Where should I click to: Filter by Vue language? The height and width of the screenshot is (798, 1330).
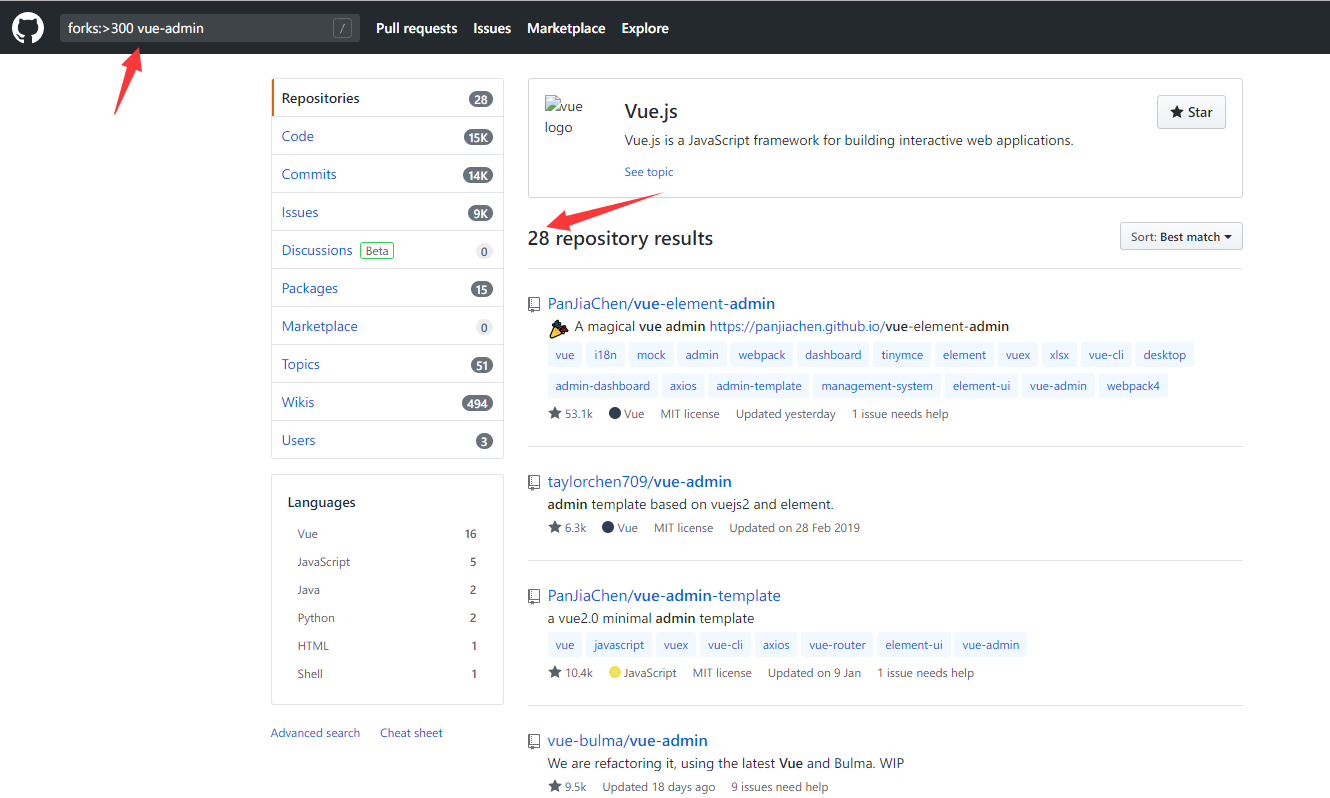[x=387, y=534]
